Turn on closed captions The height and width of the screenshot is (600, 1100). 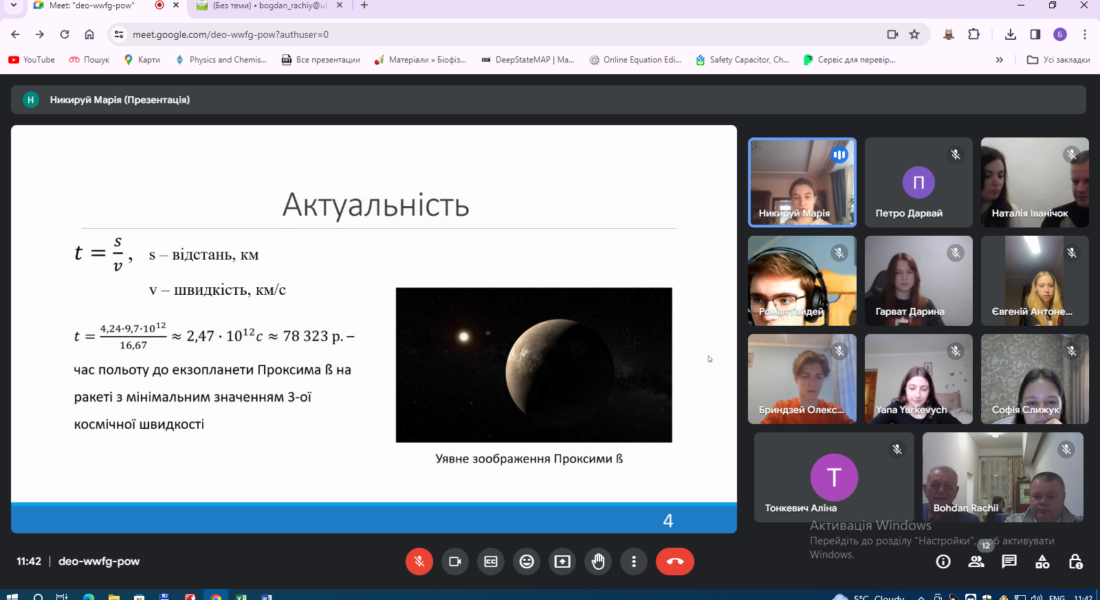pos(490,561)
